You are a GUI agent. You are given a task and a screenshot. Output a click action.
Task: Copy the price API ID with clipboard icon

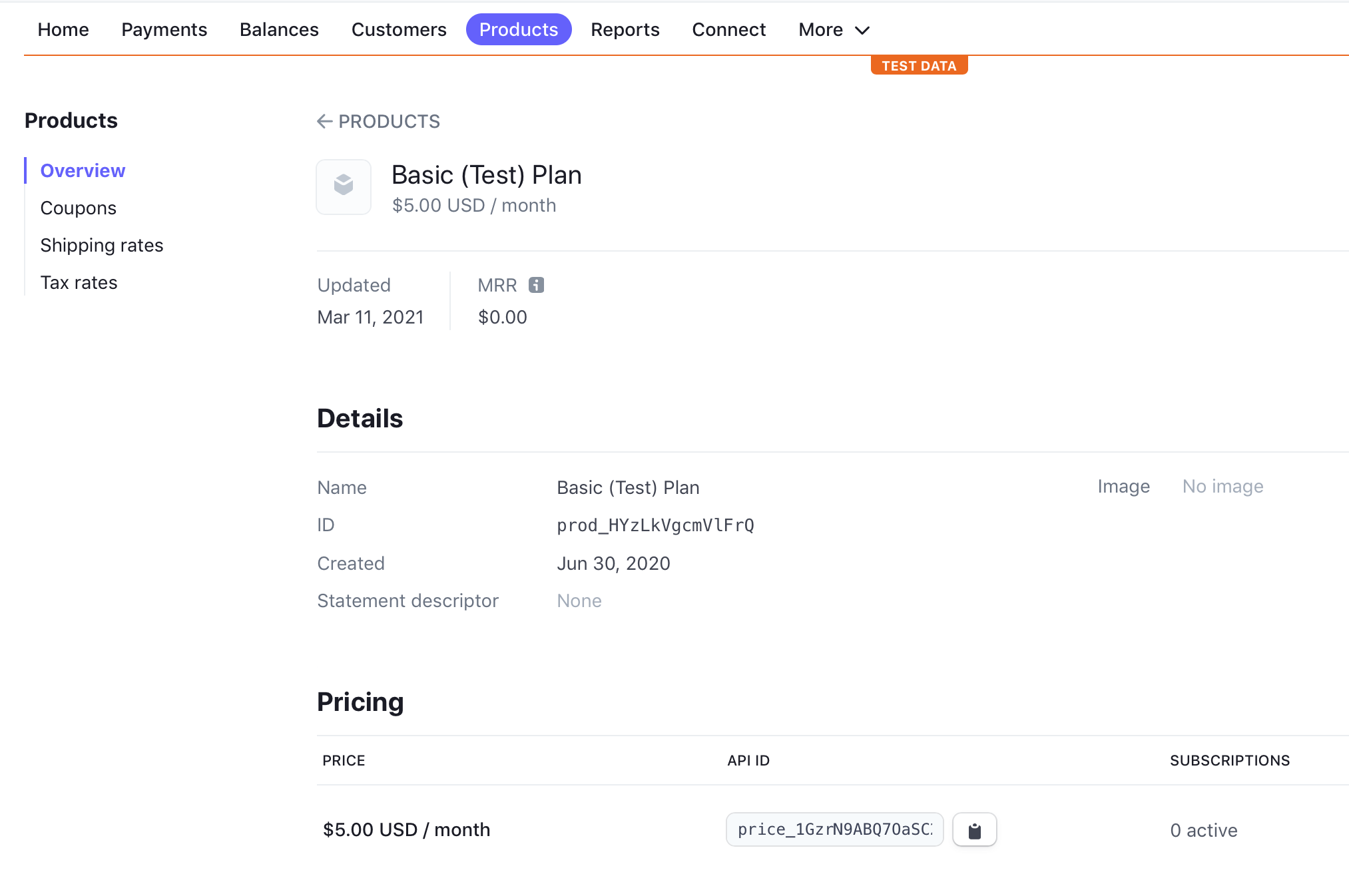974,830
